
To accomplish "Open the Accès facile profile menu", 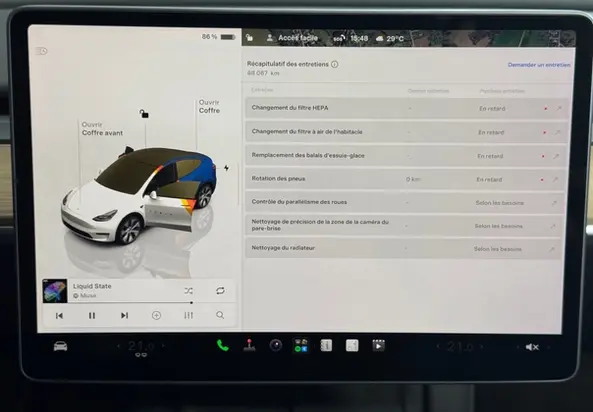I will coord(292,38).
